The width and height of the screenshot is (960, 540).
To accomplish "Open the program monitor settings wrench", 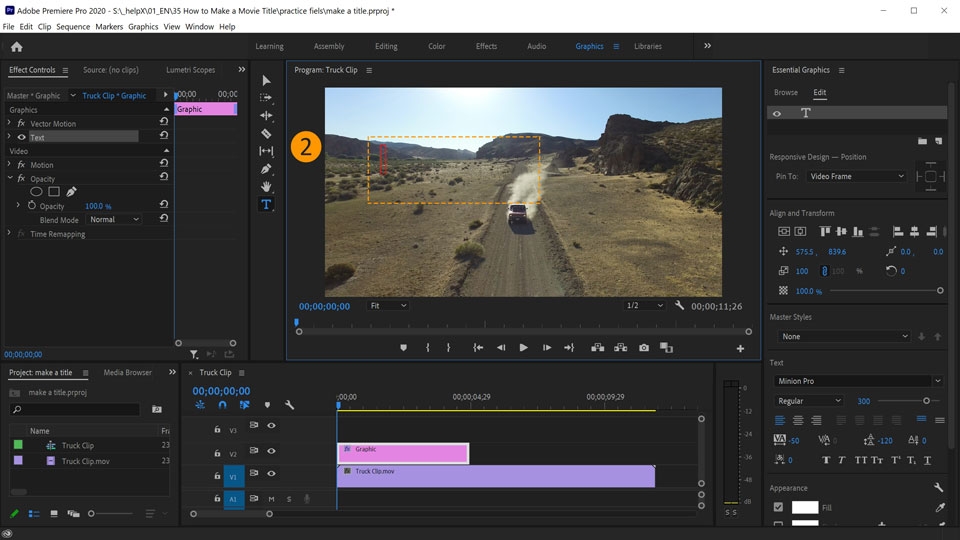I will click(x=679, y=306).
